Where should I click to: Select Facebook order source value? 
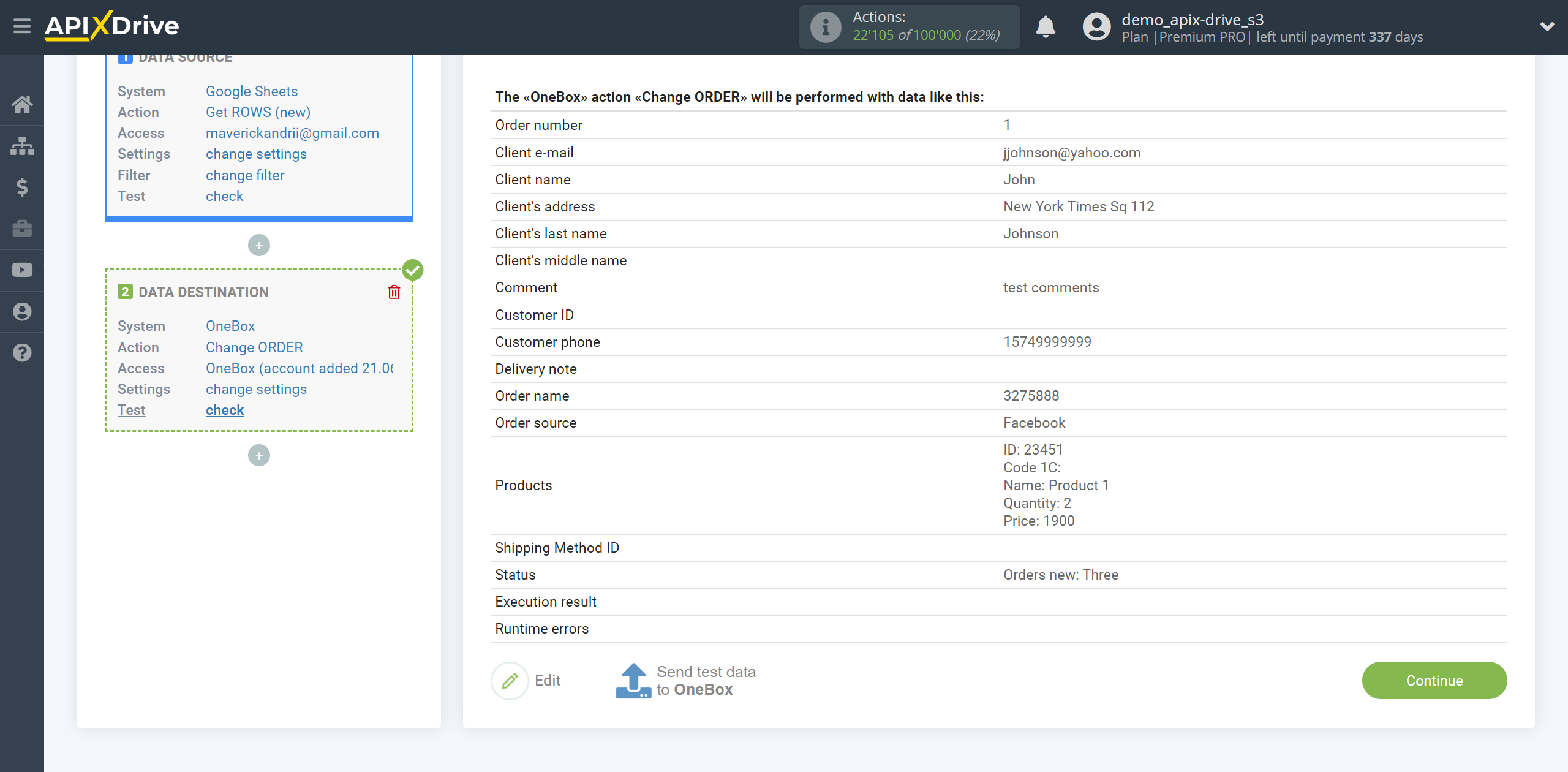[1035, 423]
